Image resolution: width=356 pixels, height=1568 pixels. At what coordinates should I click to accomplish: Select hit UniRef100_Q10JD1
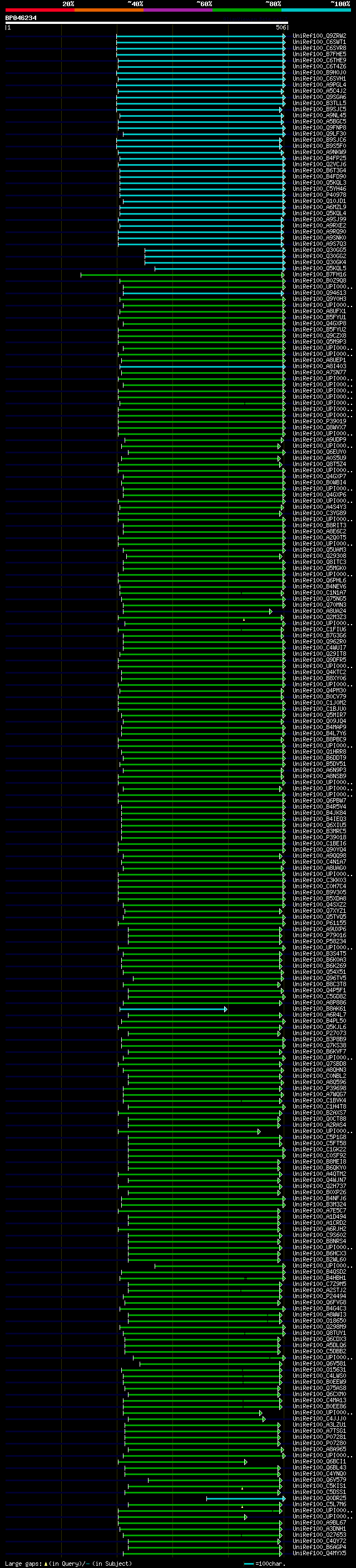click(319, 201)
